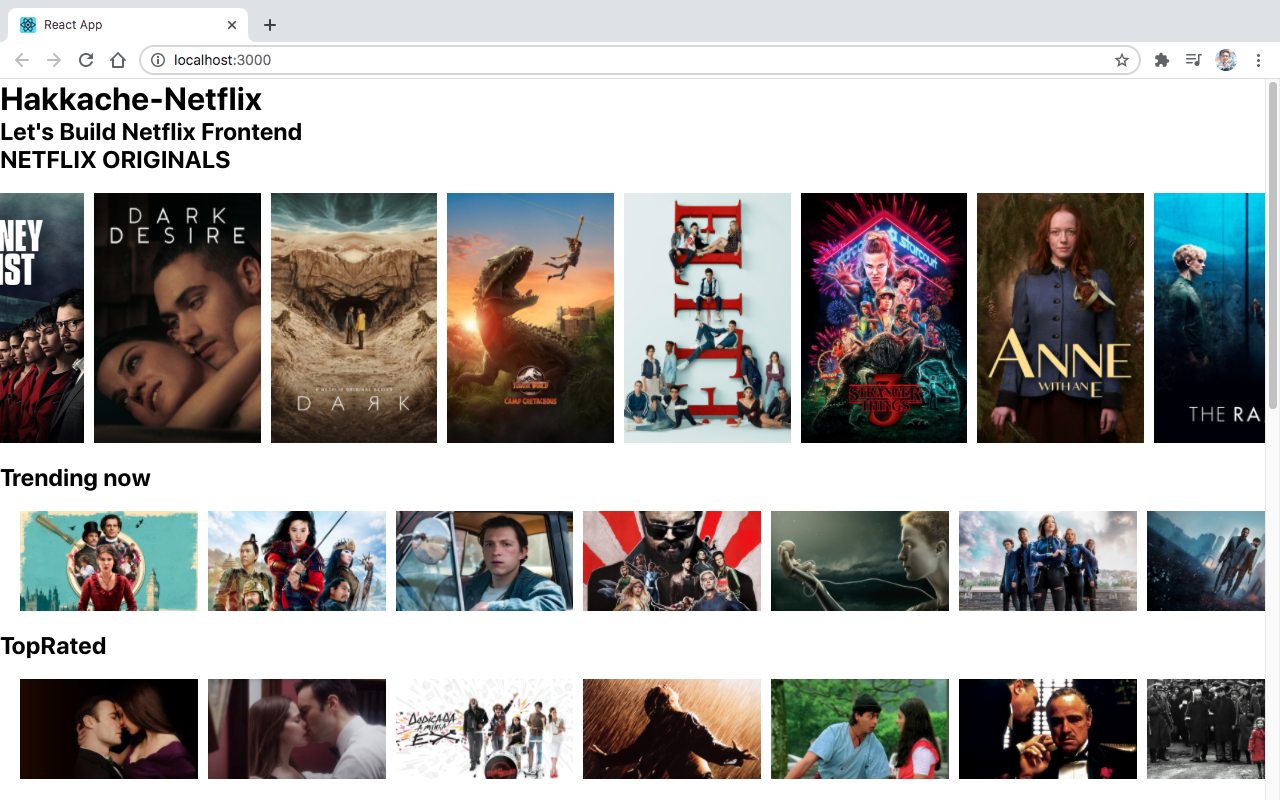The image size is (1280, 800).
Task: Click the browser back arrow
Action: coord(22,60)
